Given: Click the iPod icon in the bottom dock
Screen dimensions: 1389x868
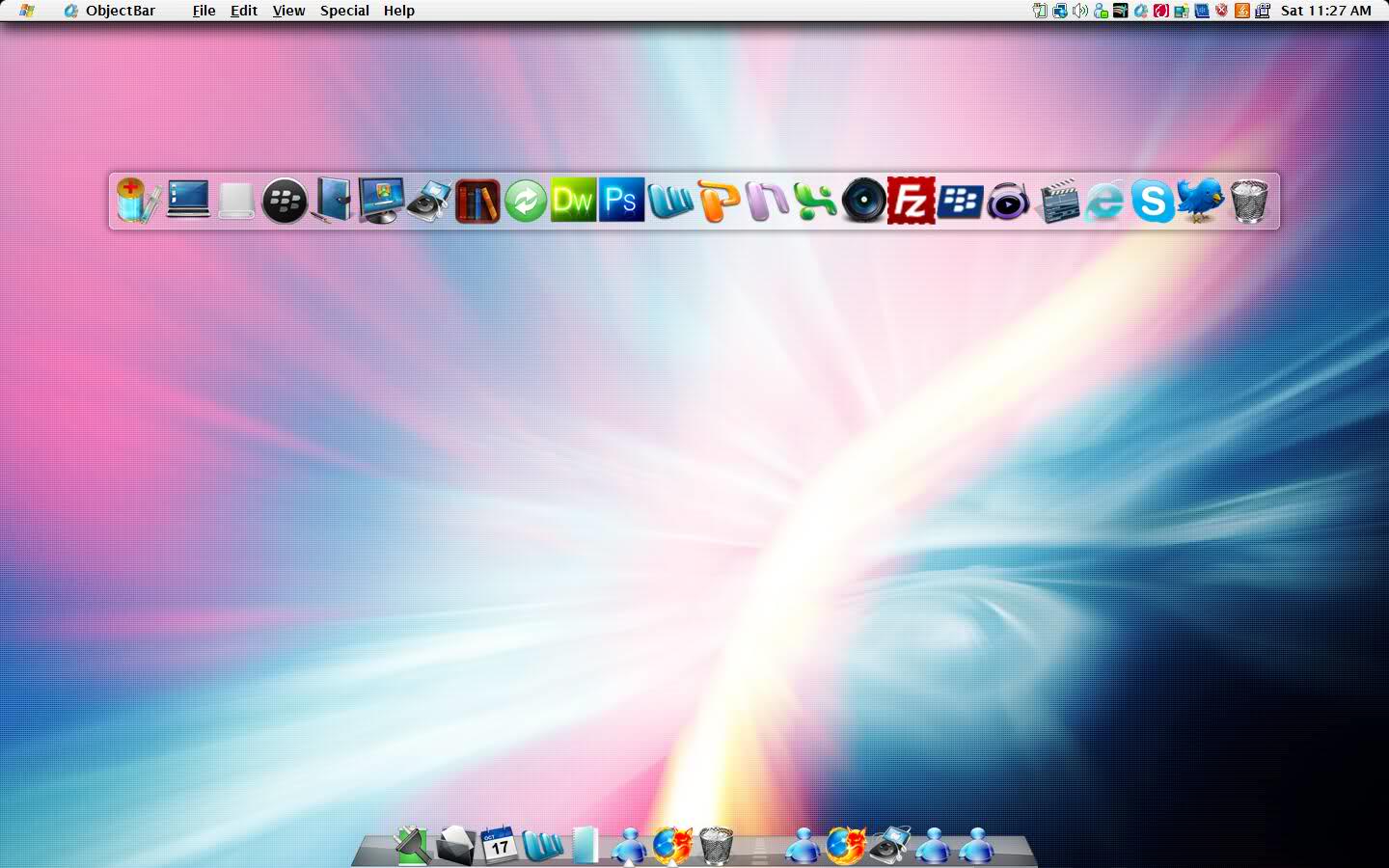Looking at the screenshot, I should 889,846.
